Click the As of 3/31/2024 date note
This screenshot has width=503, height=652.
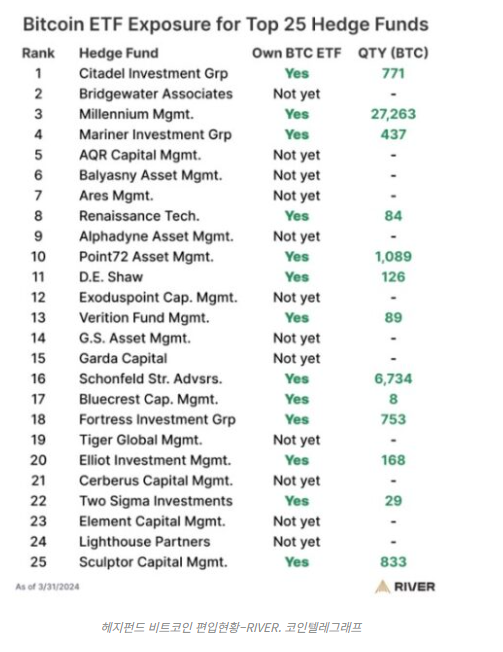pyautogui.click(x=47, y=587)
